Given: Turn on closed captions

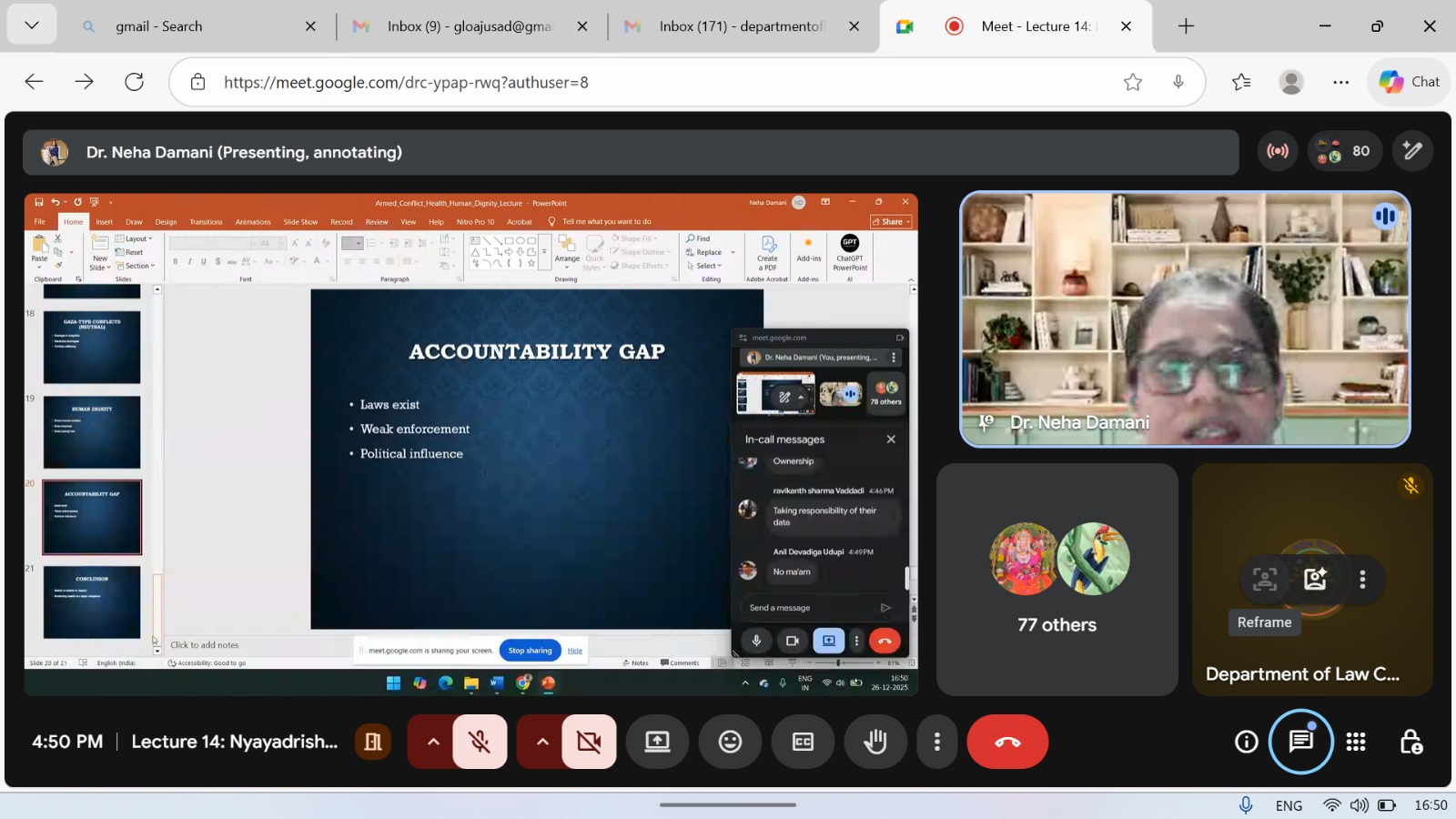Looking at the screenshot, I should tap(803, 742).
